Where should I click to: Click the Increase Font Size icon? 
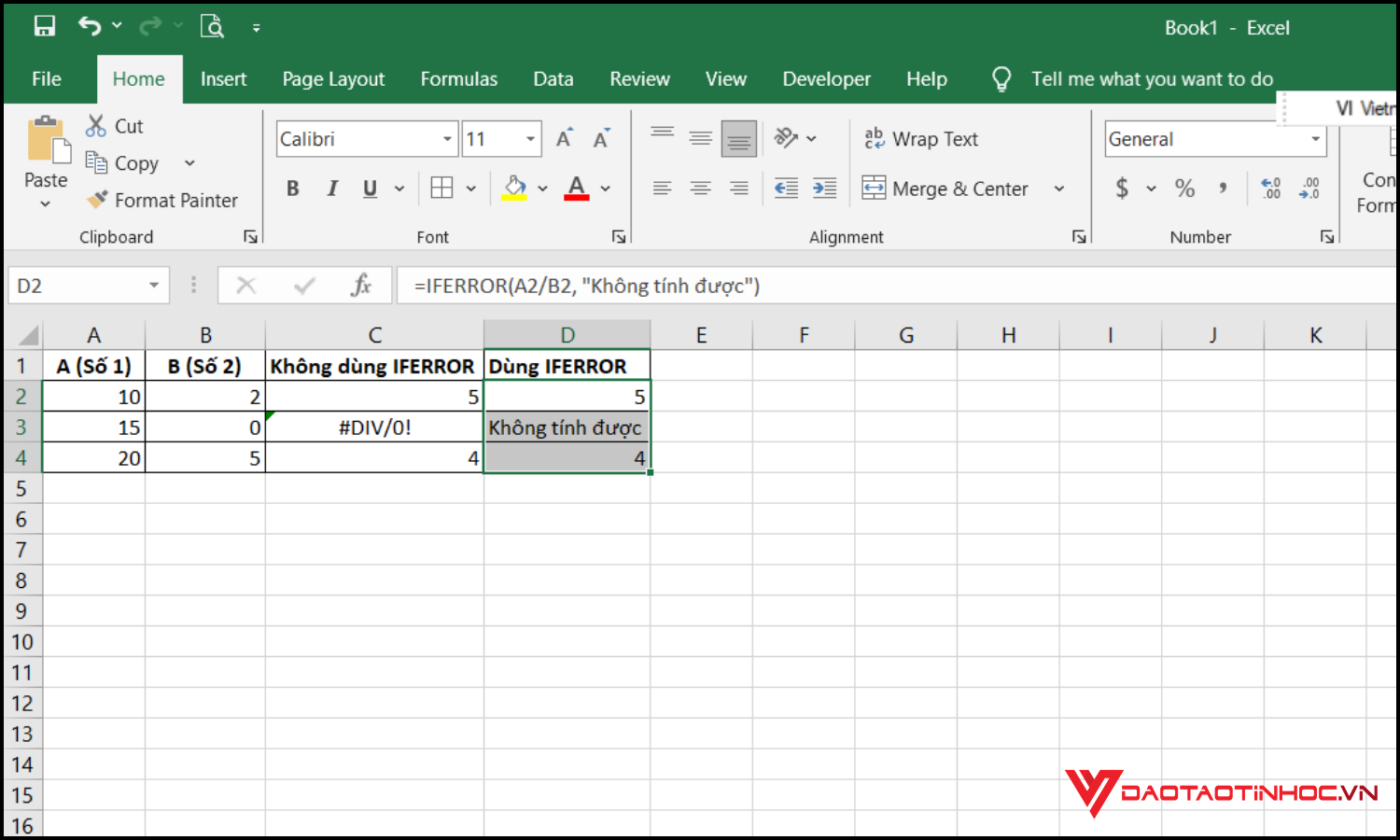(x=564, y=139)
